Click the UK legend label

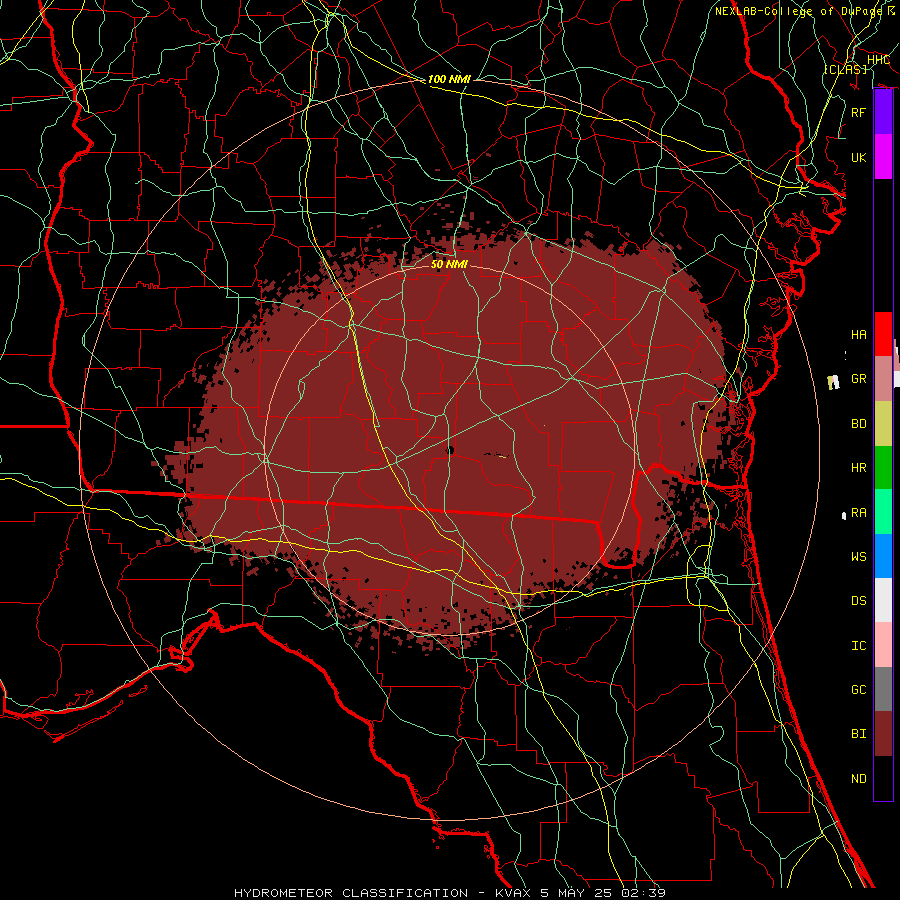[x=858, y=157]
